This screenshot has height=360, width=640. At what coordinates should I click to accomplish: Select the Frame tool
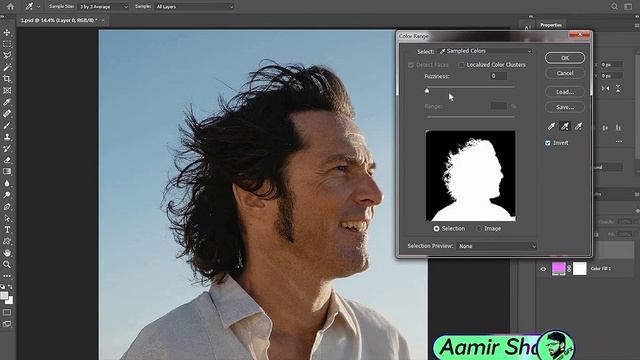[x=7, y=90]
